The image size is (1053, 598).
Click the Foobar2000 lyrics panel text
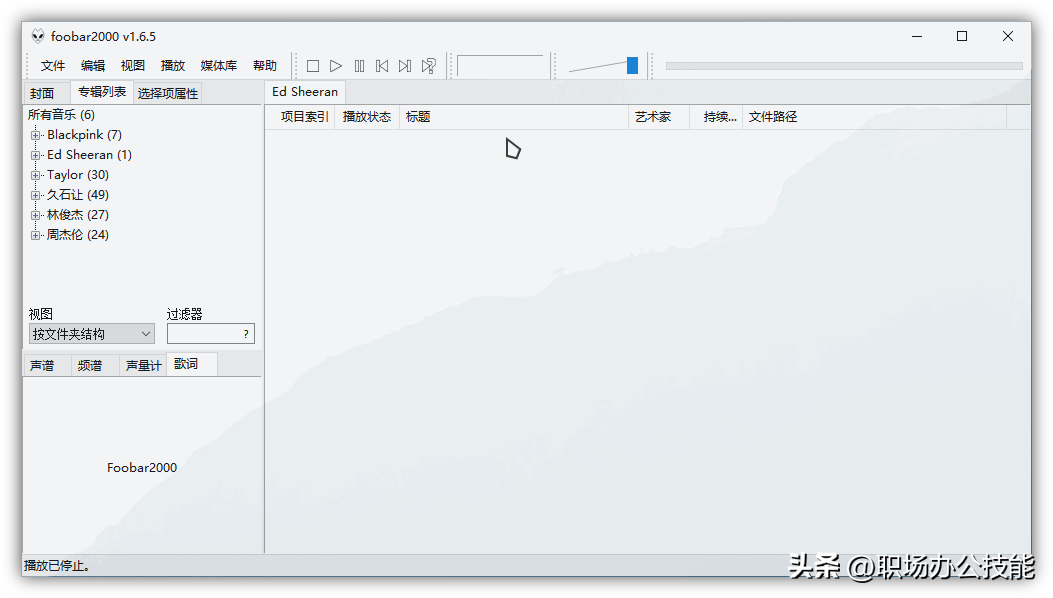pyautogui.click(x=142, y=468)
